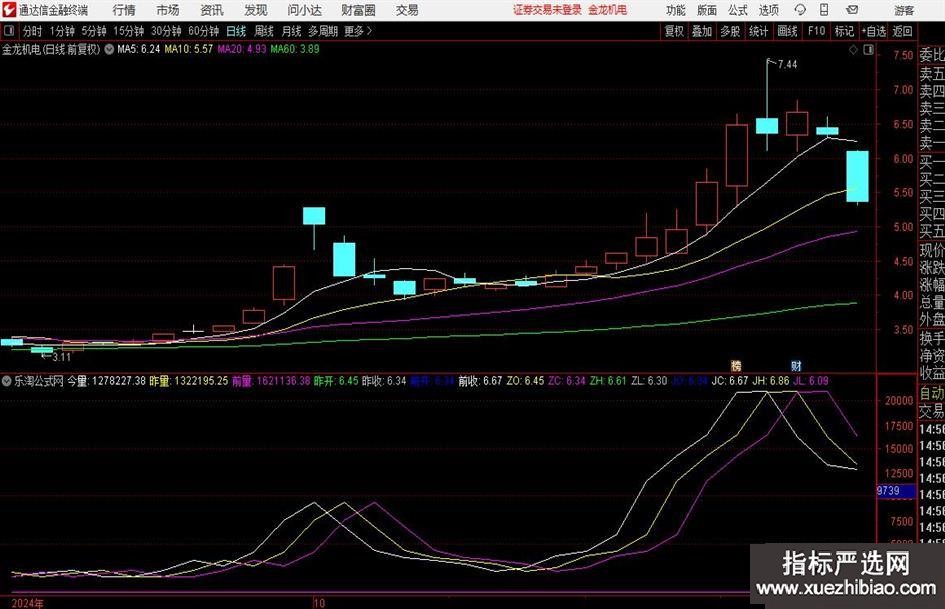
Task: Open the 复权 adjustment dropdown
Action: pos(674,31)
